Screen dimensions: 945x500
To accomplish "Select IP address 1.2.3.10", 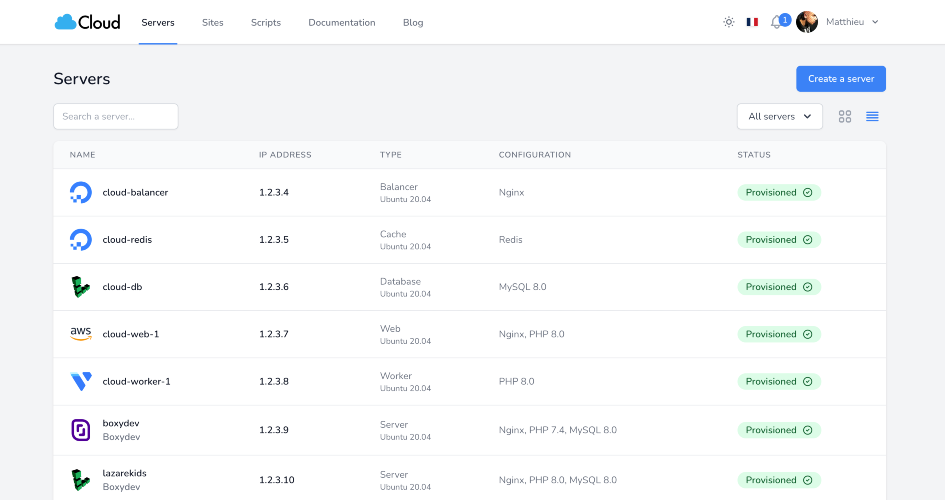I will point(277,480).
